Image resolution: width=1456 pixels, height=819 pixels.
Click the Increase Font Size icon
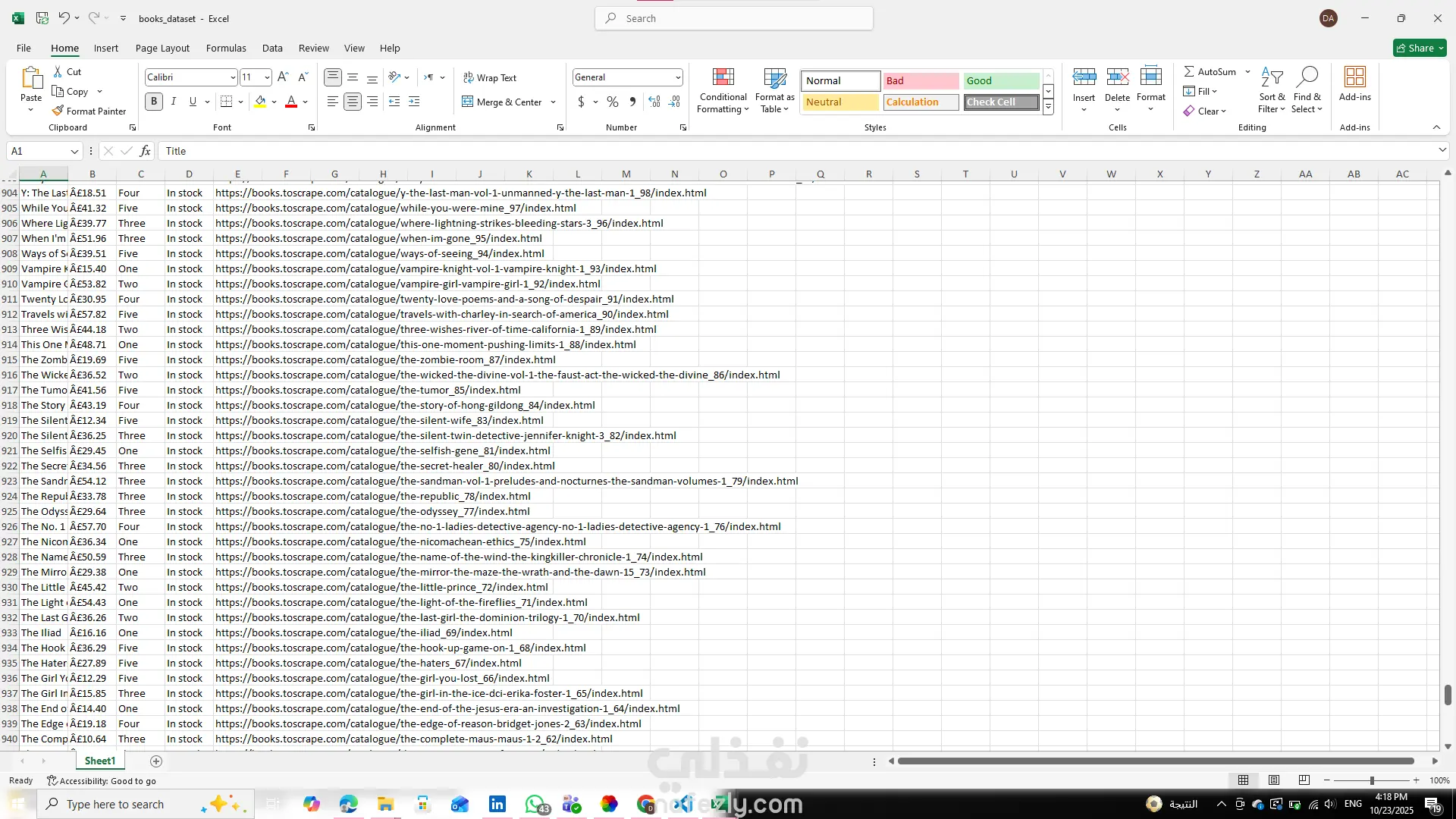283,77
